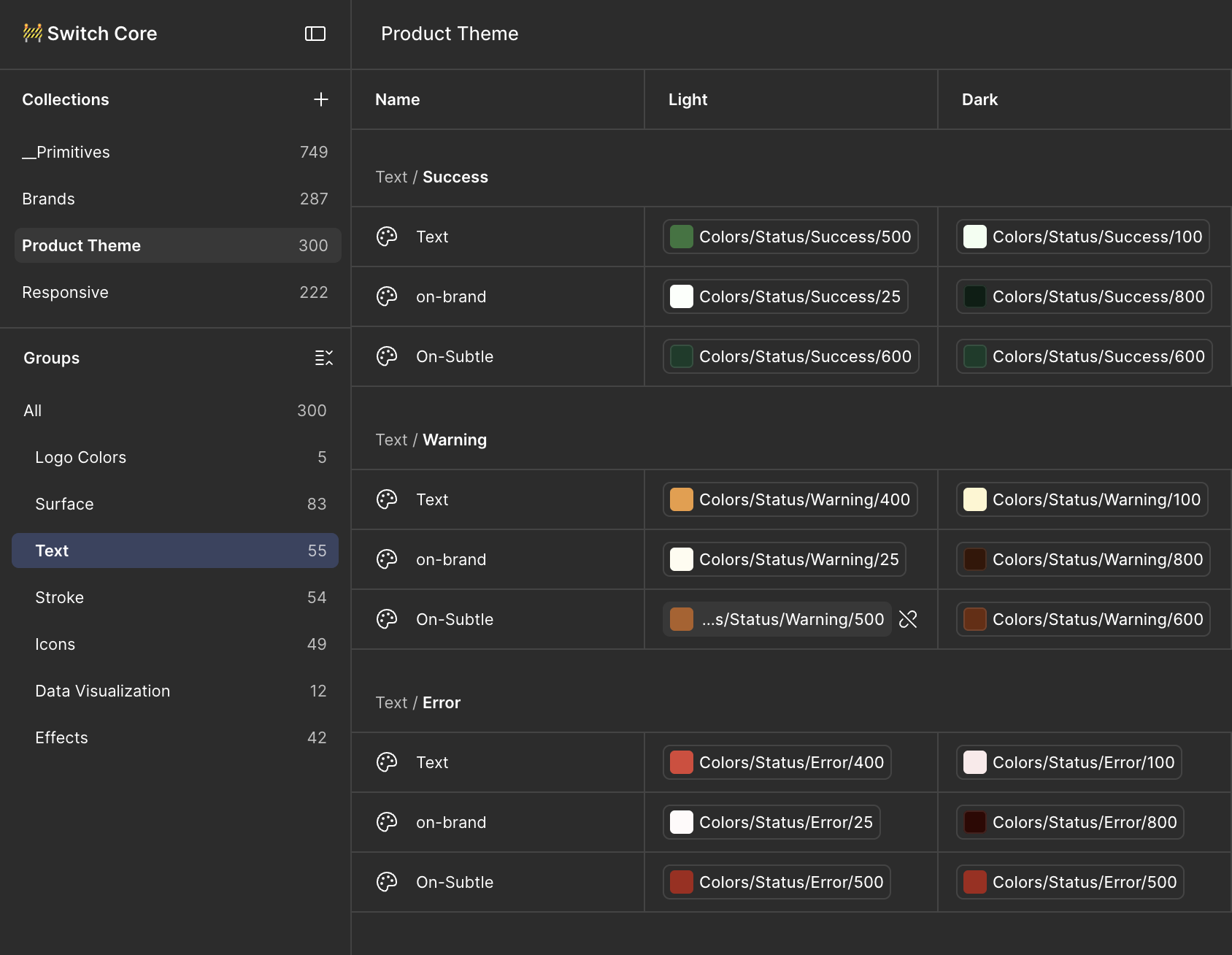
Task: Click the Text / Error group heading
Action: pyautogui.click(x=417, y=702)
